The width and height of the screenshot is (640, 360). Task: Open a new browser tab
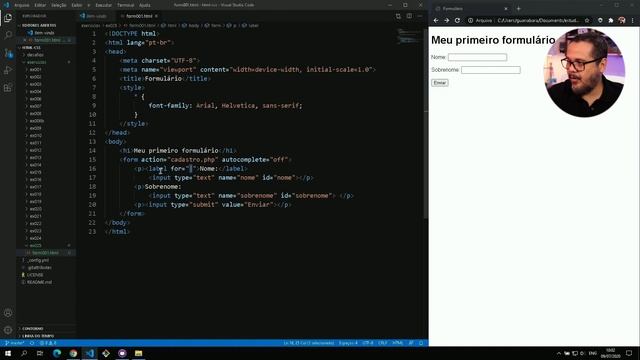click(518, 9)
